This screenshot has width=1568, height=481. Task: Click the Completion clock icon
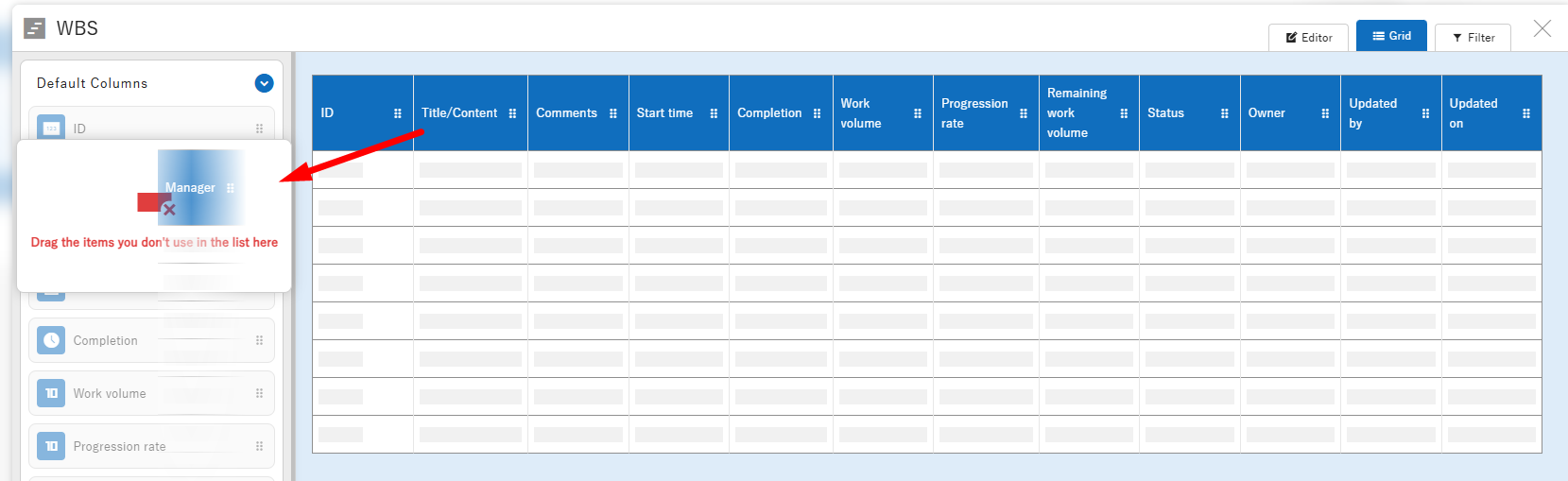51,340
